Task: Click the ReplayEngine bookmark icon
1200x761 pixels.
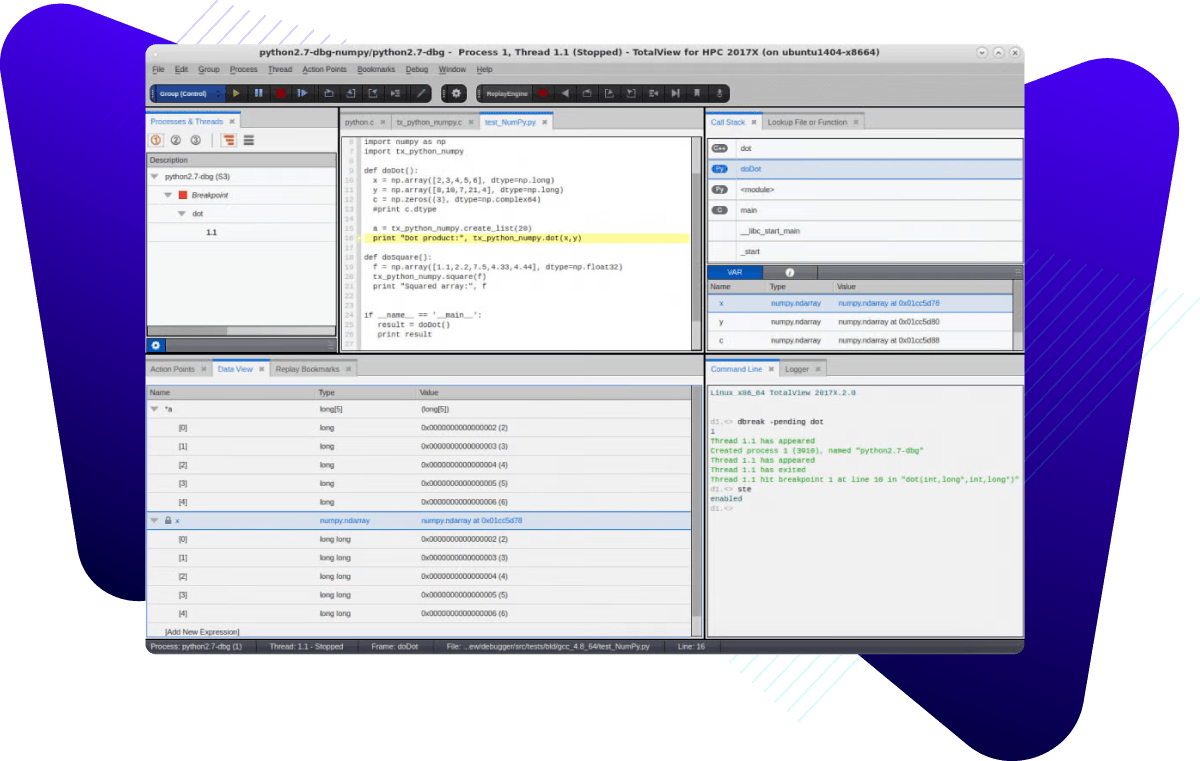Action: click(697, 93)
